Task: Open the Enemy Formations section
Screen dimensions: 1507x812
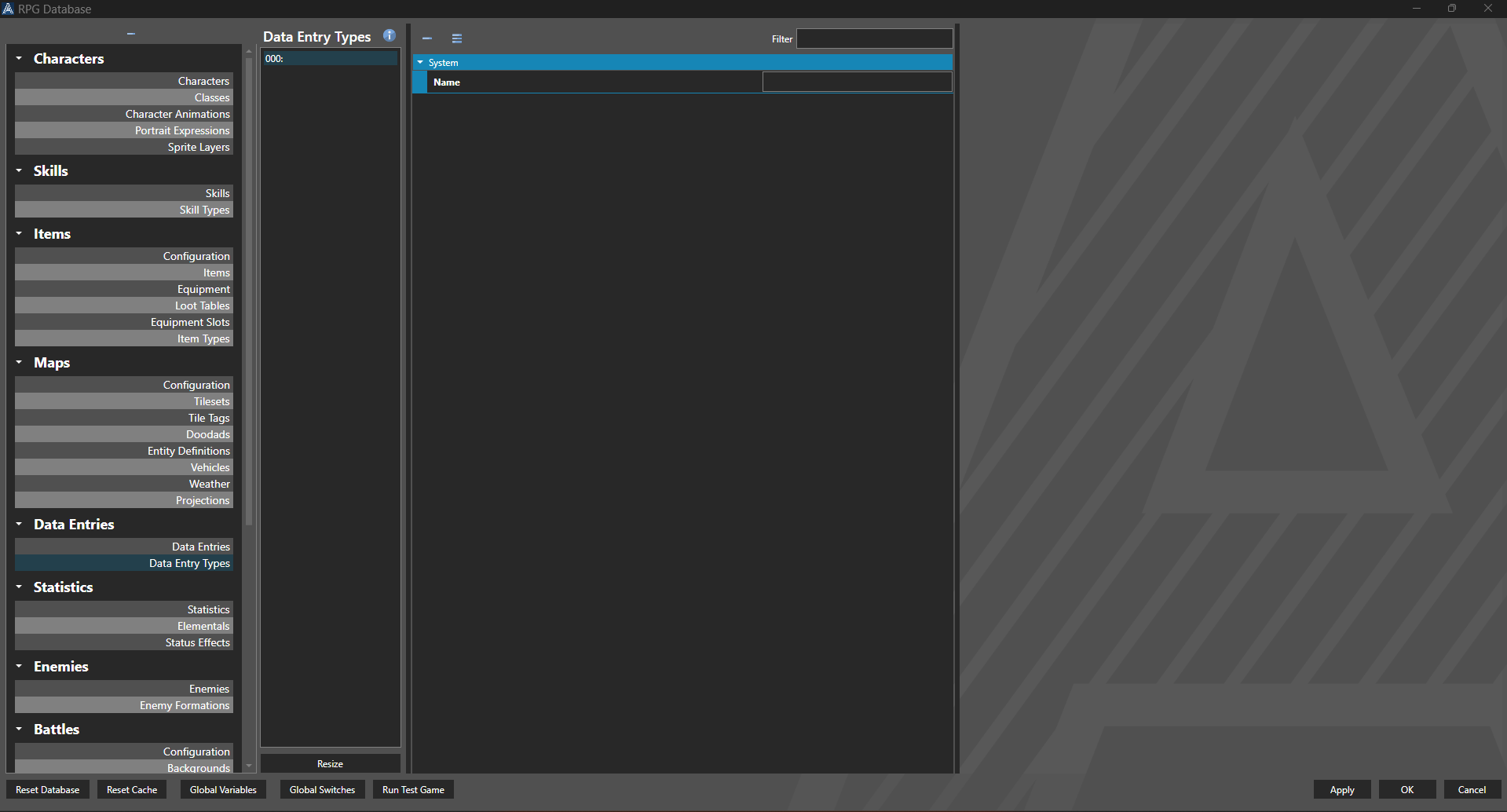Action: point(184,704)
